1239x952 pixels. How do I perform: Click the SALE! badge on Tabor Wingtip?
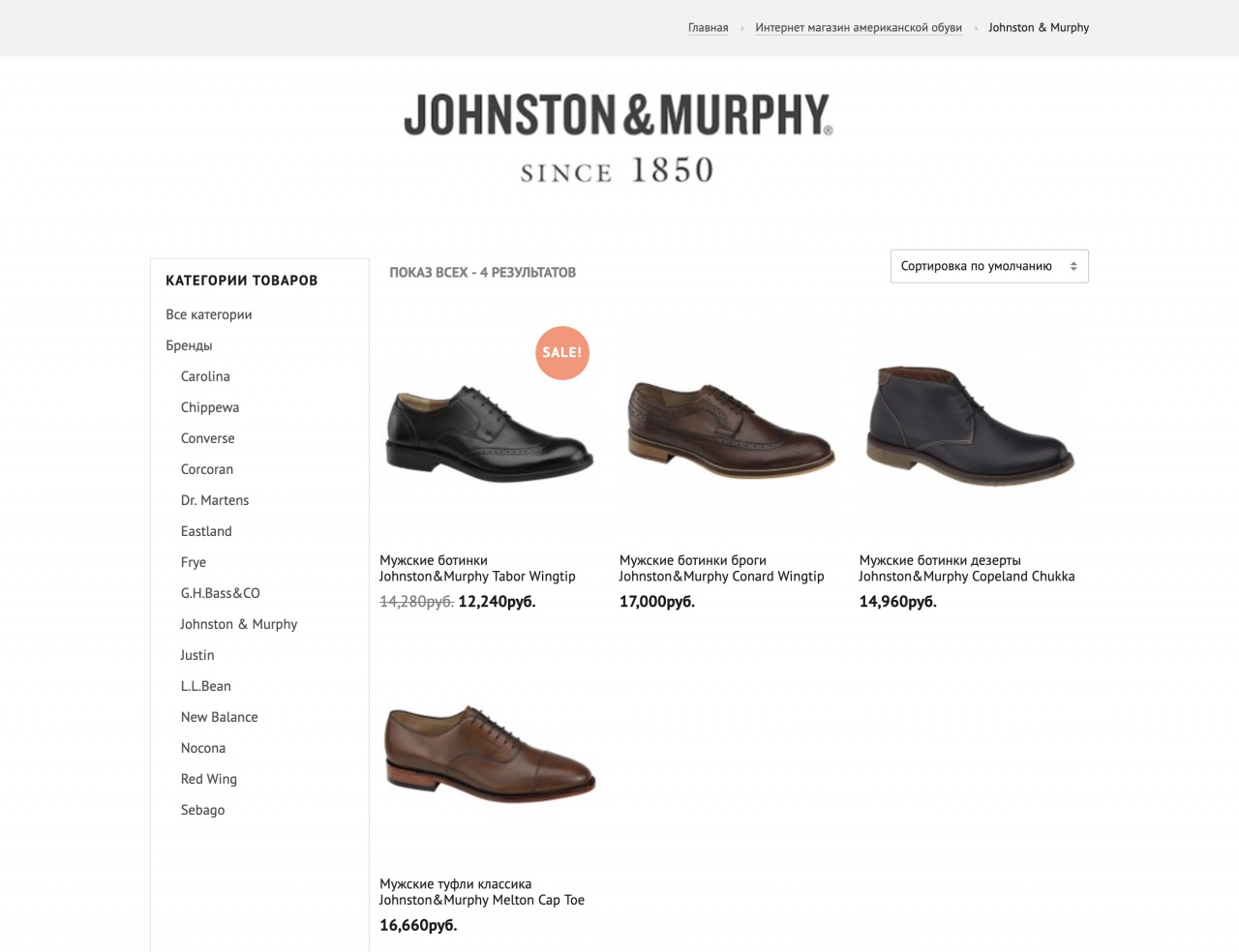pos(561,353)
